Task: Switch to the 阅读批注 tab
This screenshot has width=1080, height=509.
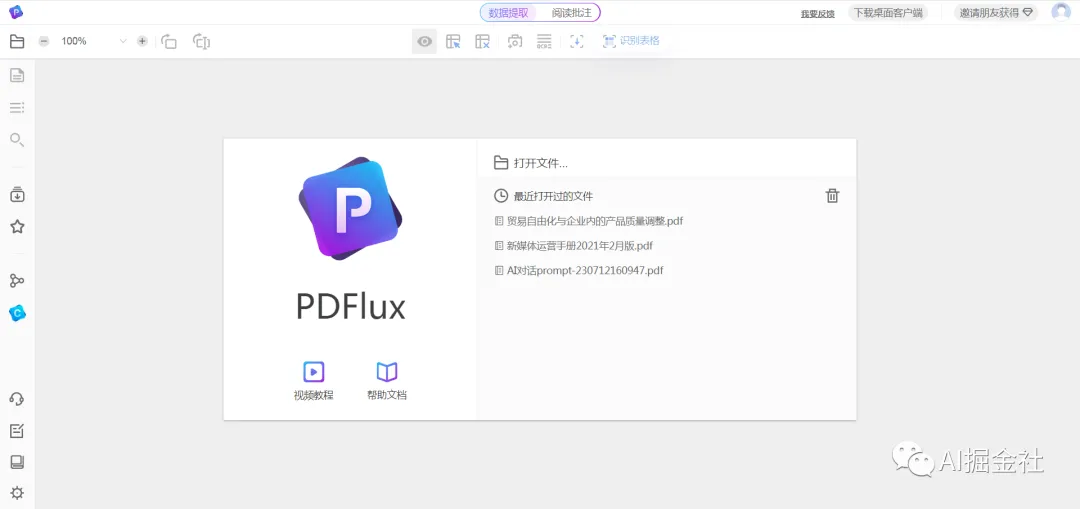Action: coord(571,12)
